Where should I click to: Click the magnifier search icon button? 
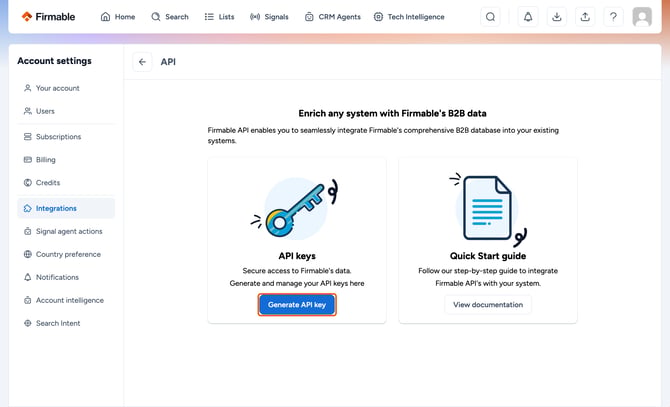pyautogui.click(x=491, y=17)
